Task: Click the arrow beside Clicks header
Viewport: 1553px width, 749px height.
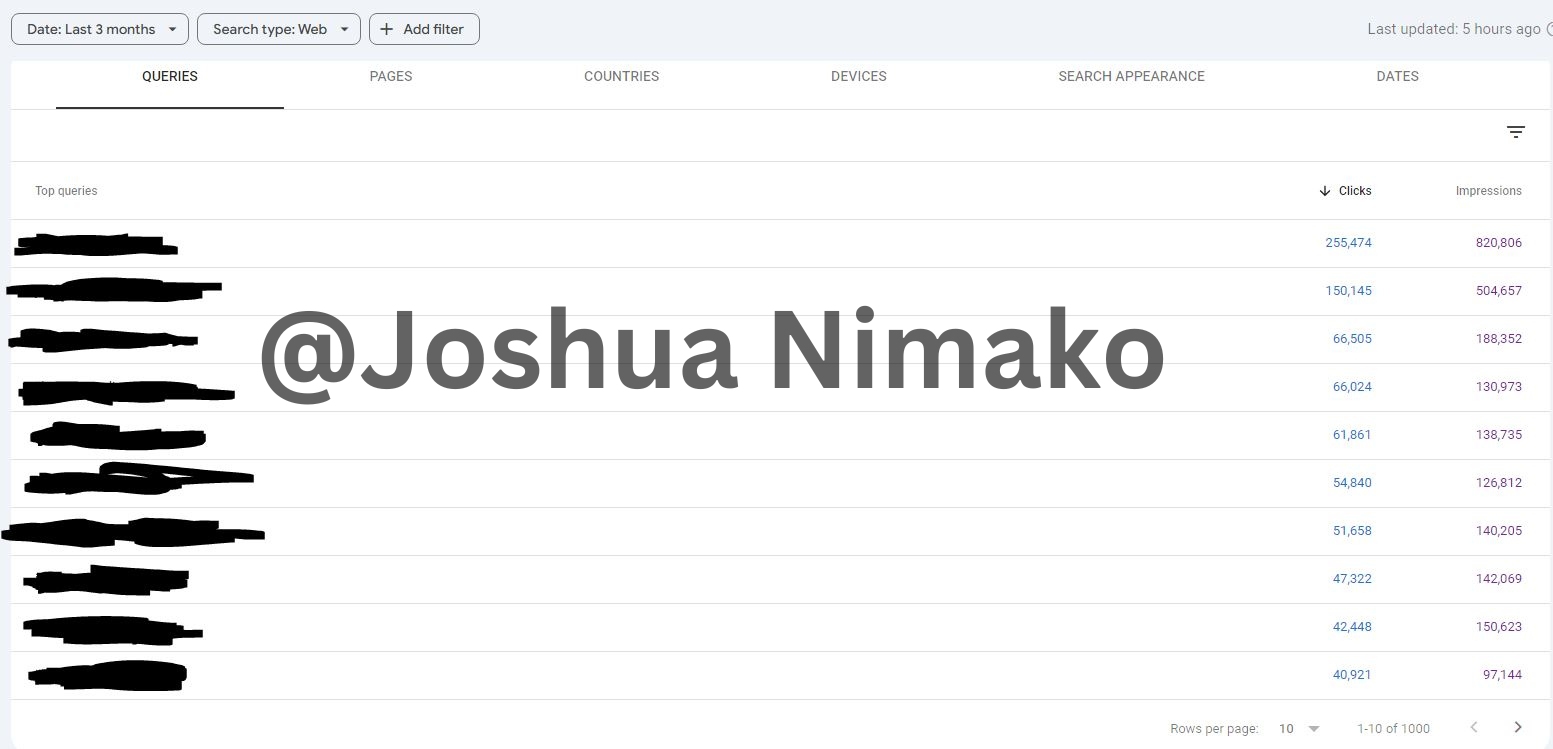Action: [x=1325, y=191]
